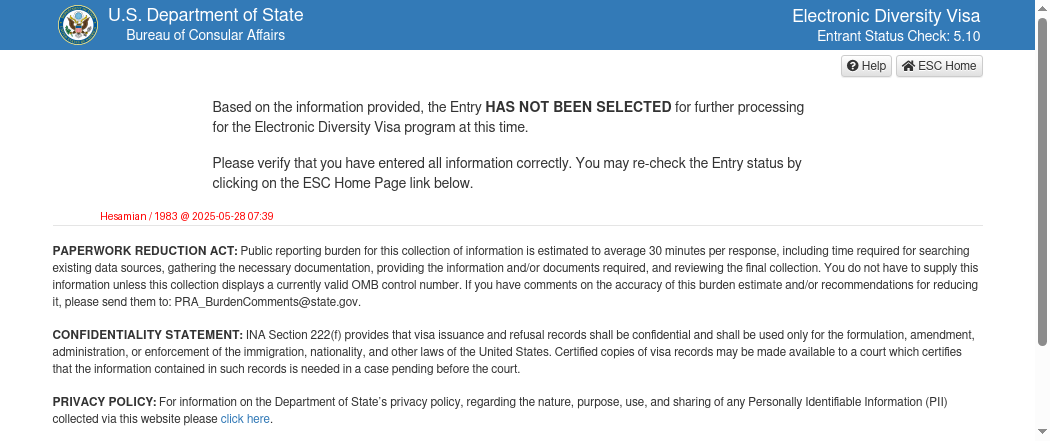
Task: Click the "PAPERWORK REDUCTION ACT:" heading
Action: point(145,250)
